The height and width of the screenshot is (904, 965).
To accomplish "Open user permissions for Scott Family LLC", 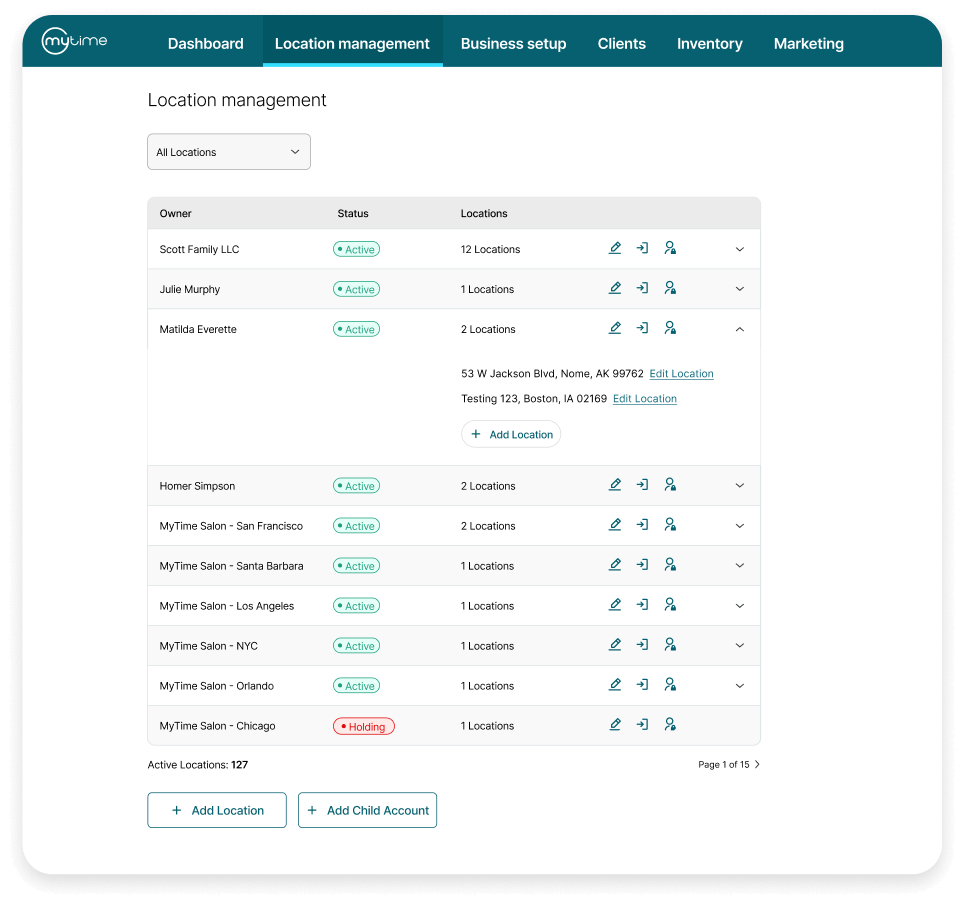I will (670, 248).
